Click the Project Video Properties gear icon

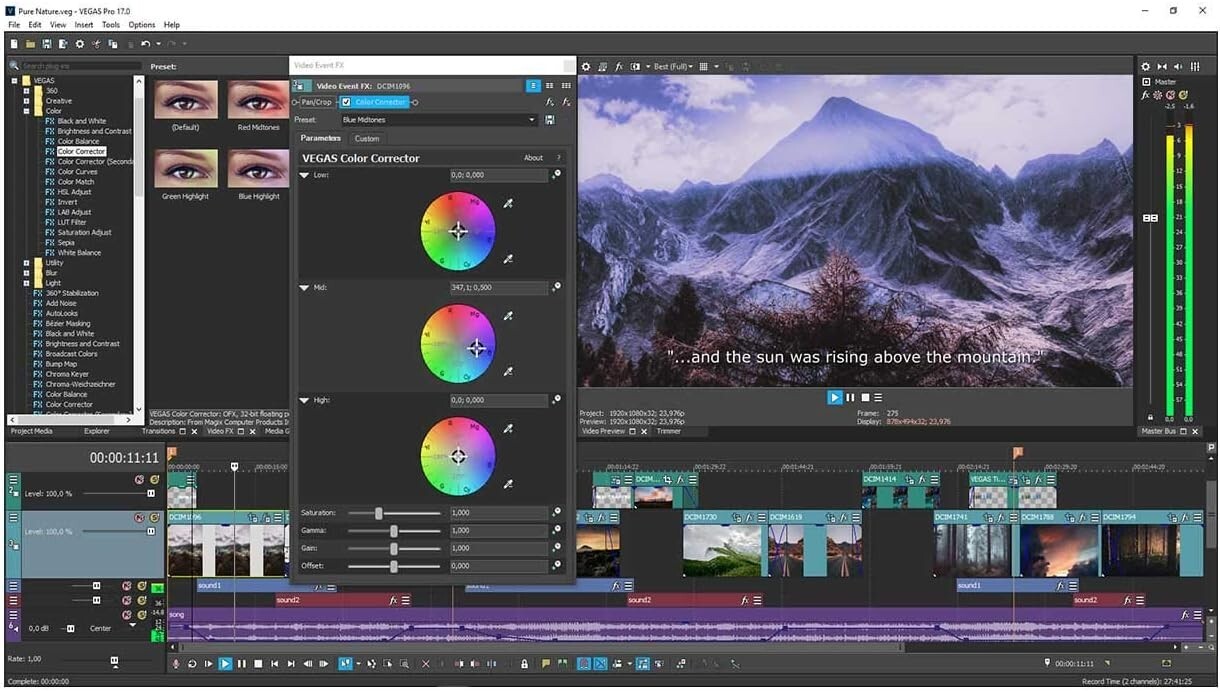[587, 66]
